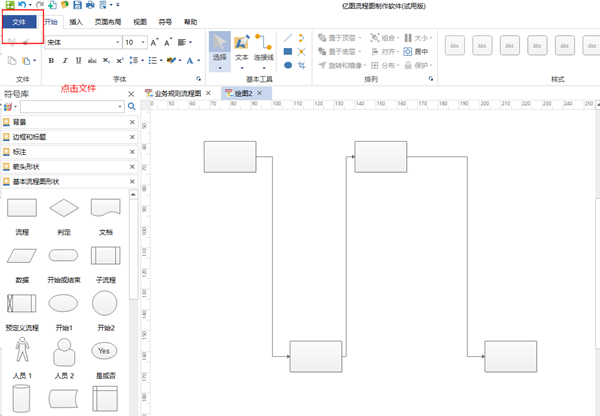Click the symbol library search magnifier icon
Viewport: 600px width, 416px height.
(131, 106)
